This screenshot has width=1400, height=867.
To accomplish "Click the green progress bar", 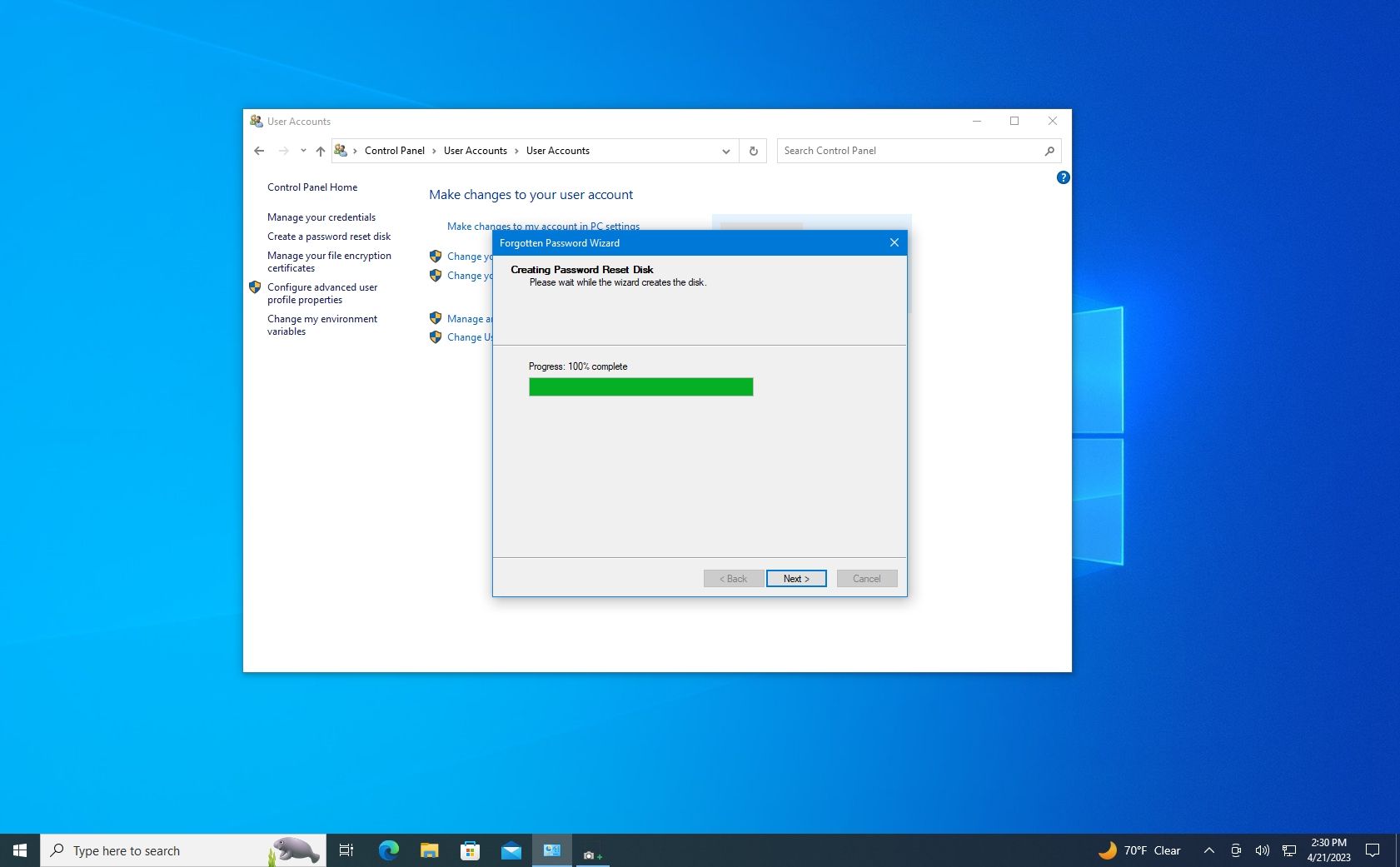I will pos(640,386).
